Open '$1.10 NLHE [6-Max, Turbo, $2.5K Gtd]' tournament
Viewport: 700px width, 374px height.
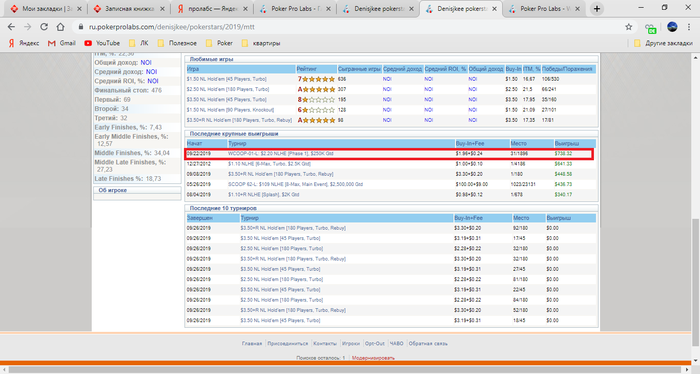(x=269, y=164)
